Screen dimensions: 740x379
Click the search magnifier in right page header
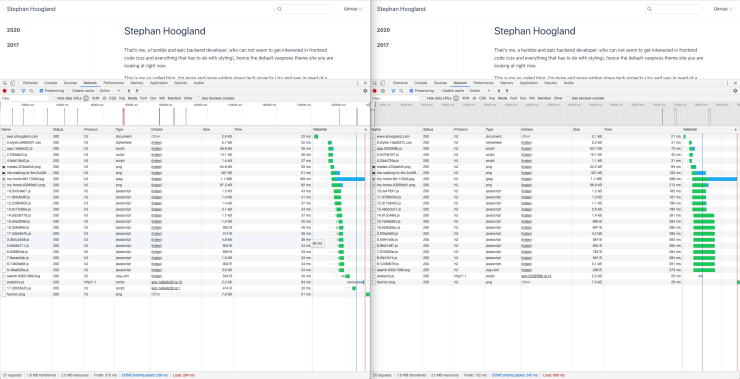pos(649,9)
